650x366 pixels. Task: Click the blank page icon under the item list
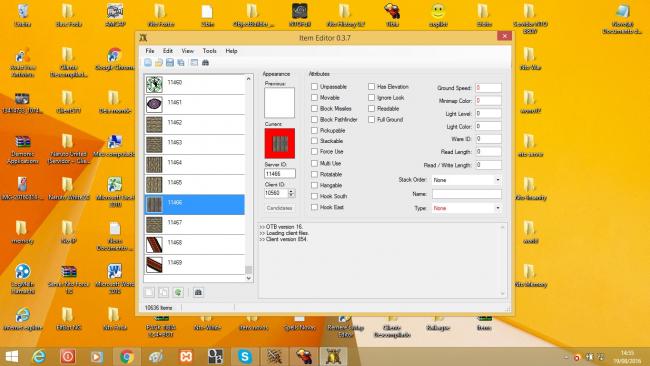pos(149,292)
